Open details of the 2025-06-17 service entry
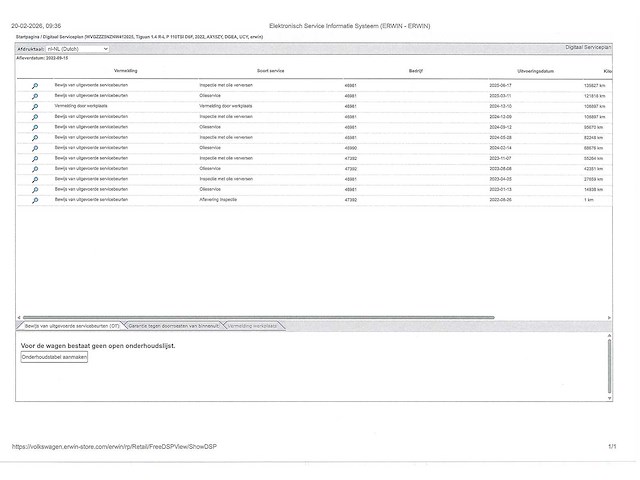 tap(35, 86)
